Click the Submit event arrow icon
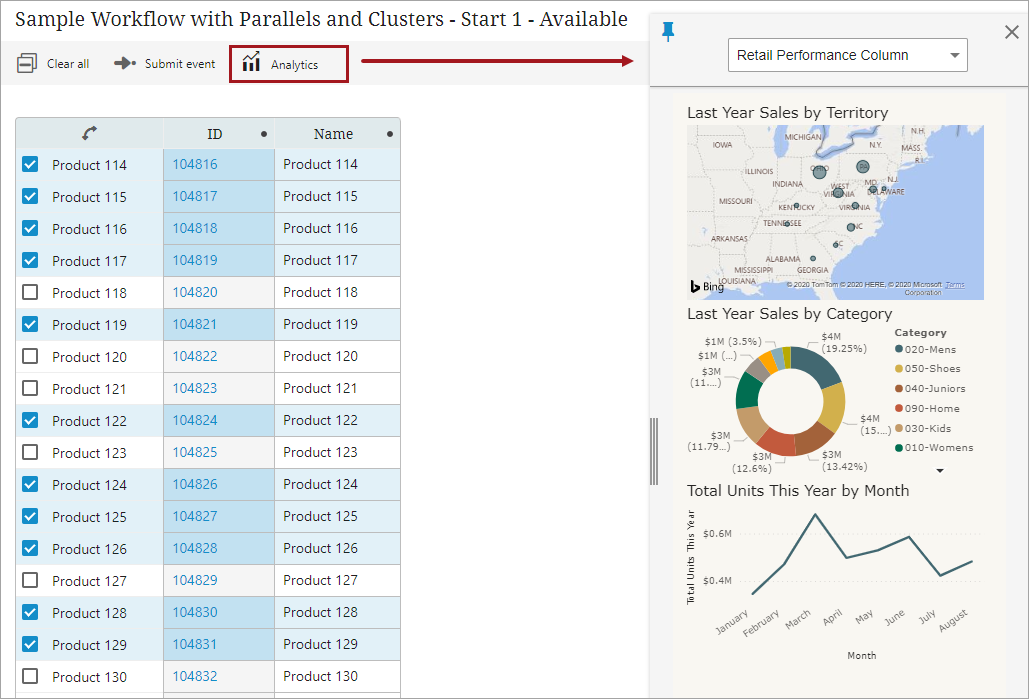The height and width of the screenshot is (699, 1029). point(125,63)
